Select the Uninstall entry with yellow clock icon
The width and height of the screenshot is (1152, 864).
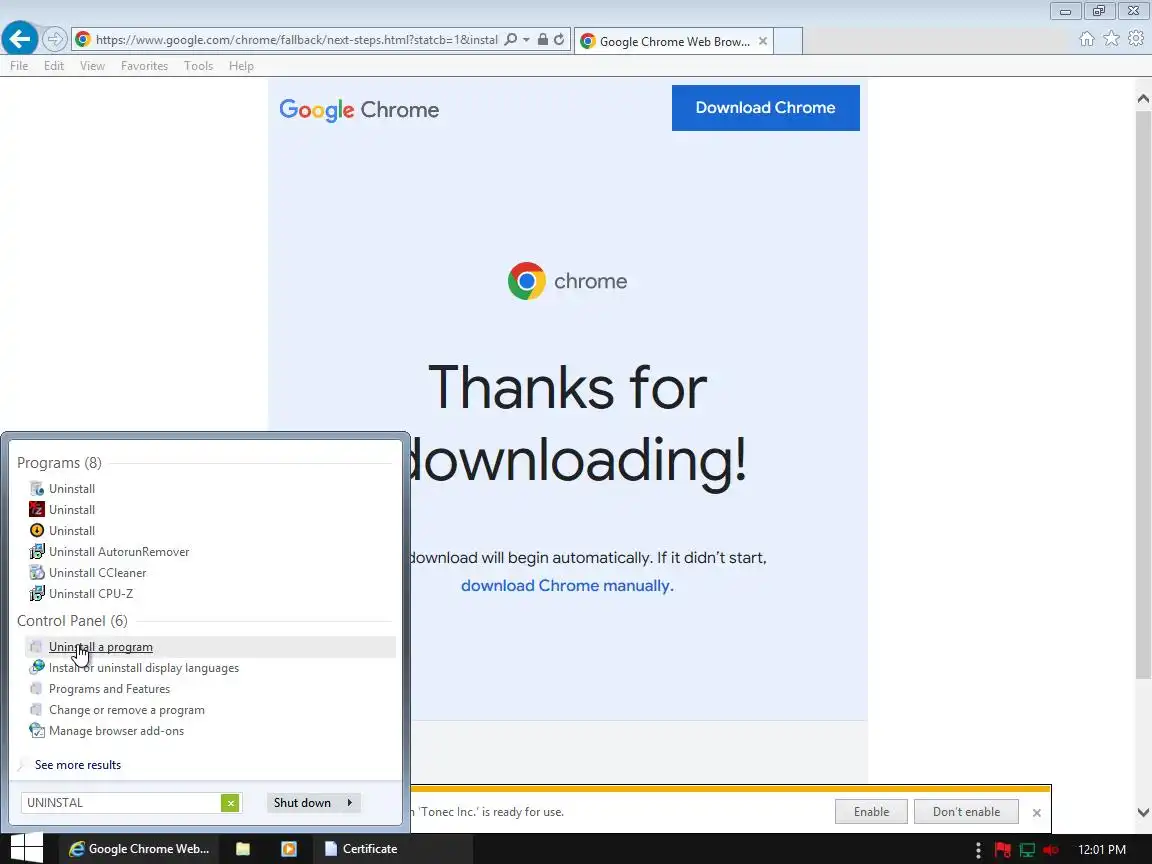point(72,530)
